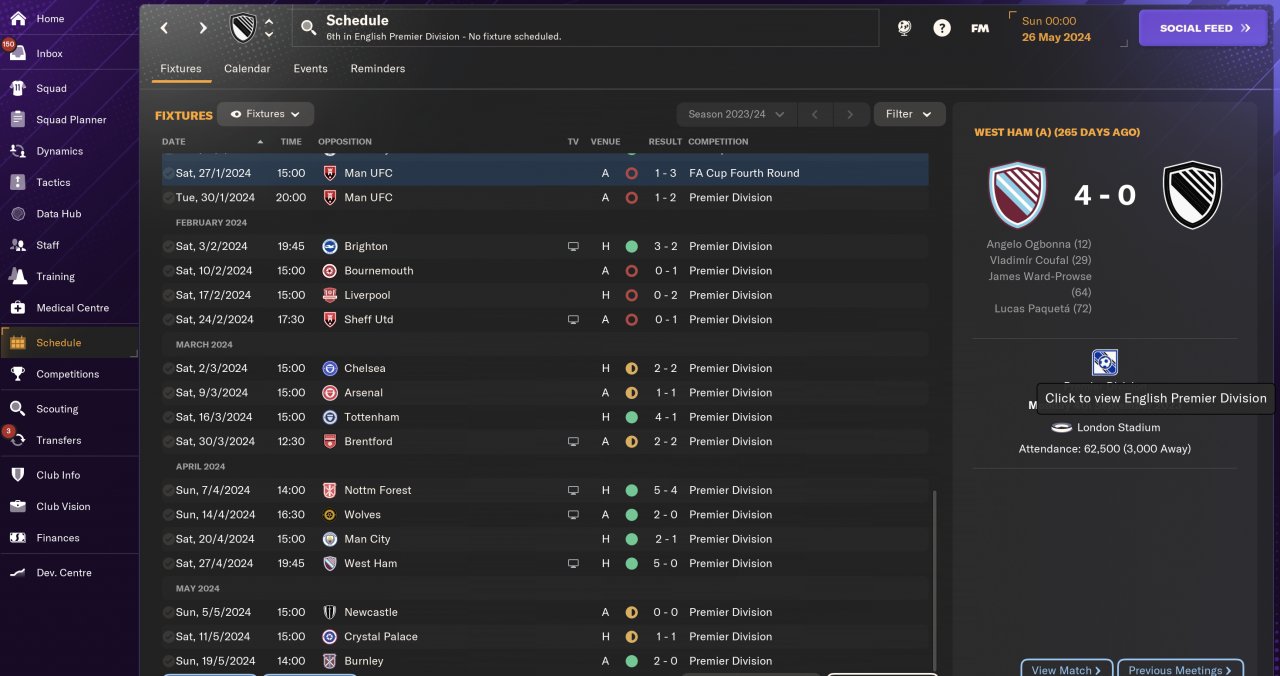Tick the Liverpool fixture row selector
This screenshot has height=676, width=1280.
point(168,295)
